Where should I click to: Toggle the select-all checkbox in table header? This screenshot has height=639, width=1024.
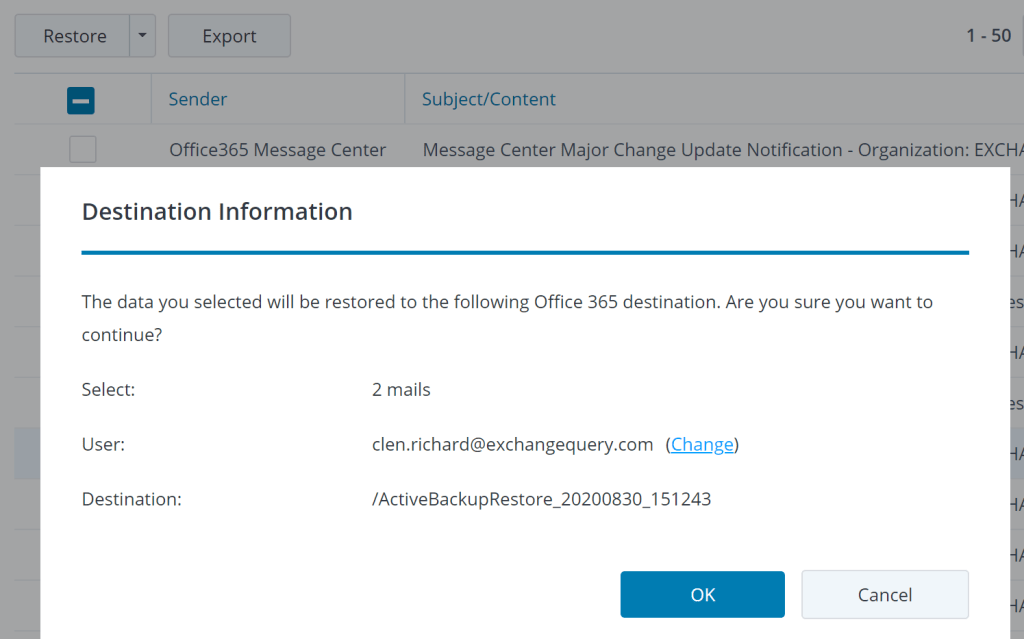tap(81, 100)
